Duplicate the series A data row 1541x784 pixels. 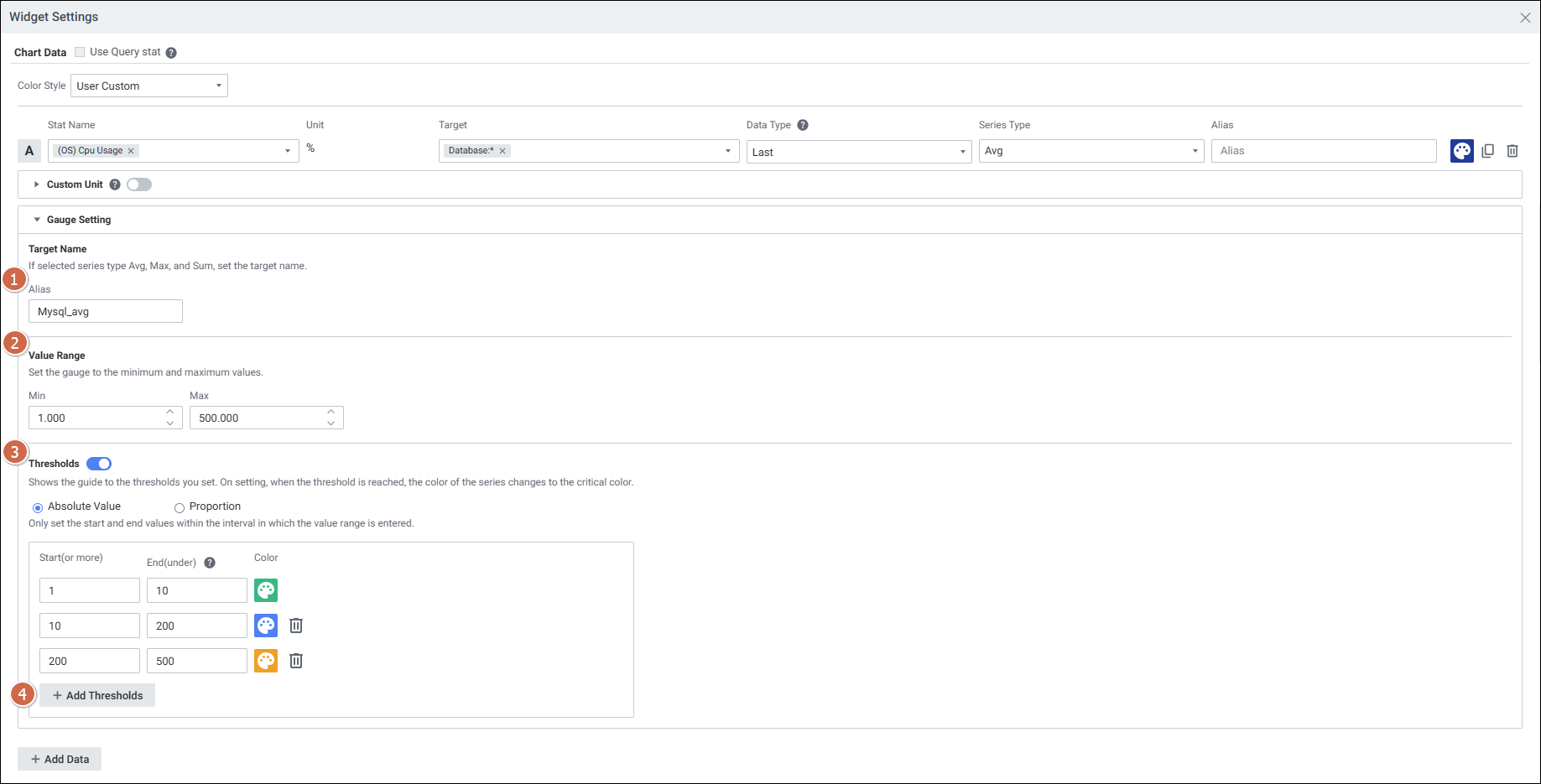(1487, 151)
